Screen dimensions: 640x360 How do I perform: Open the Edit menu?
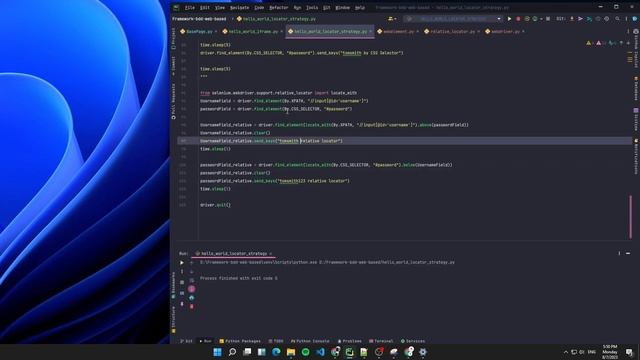tap(204, 7)
